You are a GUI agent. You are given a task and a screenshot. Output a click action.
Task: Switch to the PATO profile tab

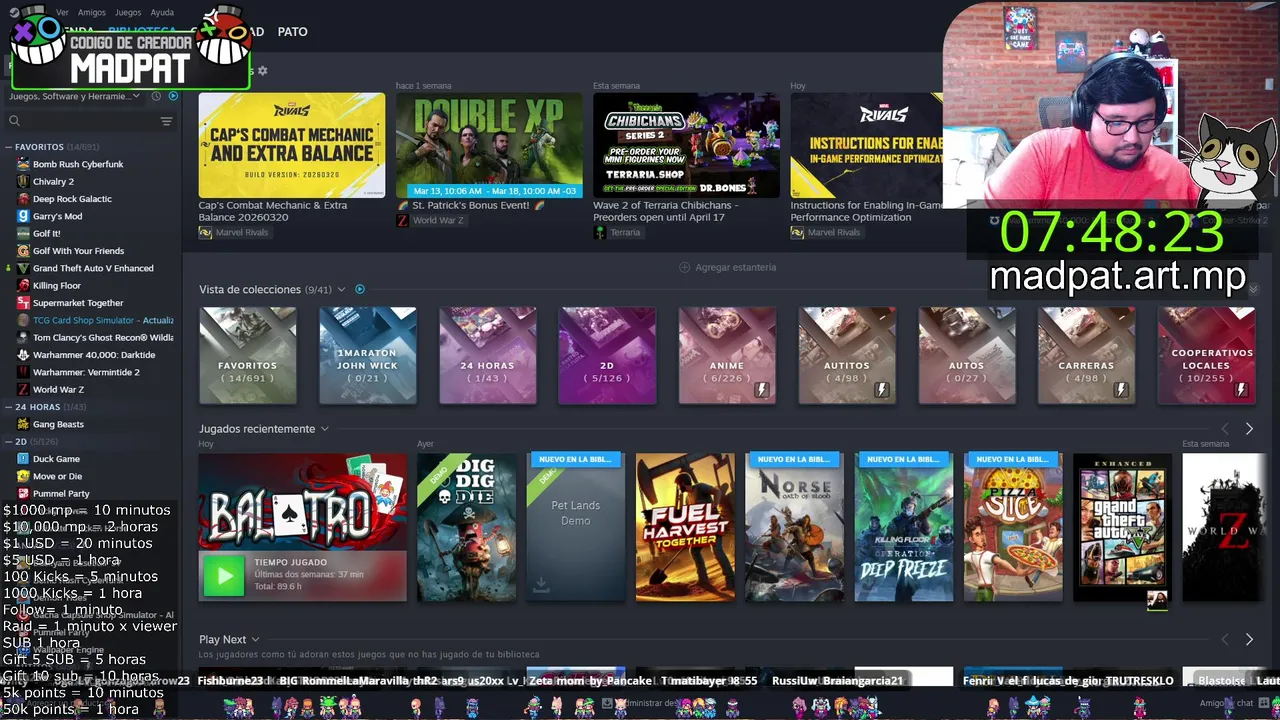click(x=292, y=32)
